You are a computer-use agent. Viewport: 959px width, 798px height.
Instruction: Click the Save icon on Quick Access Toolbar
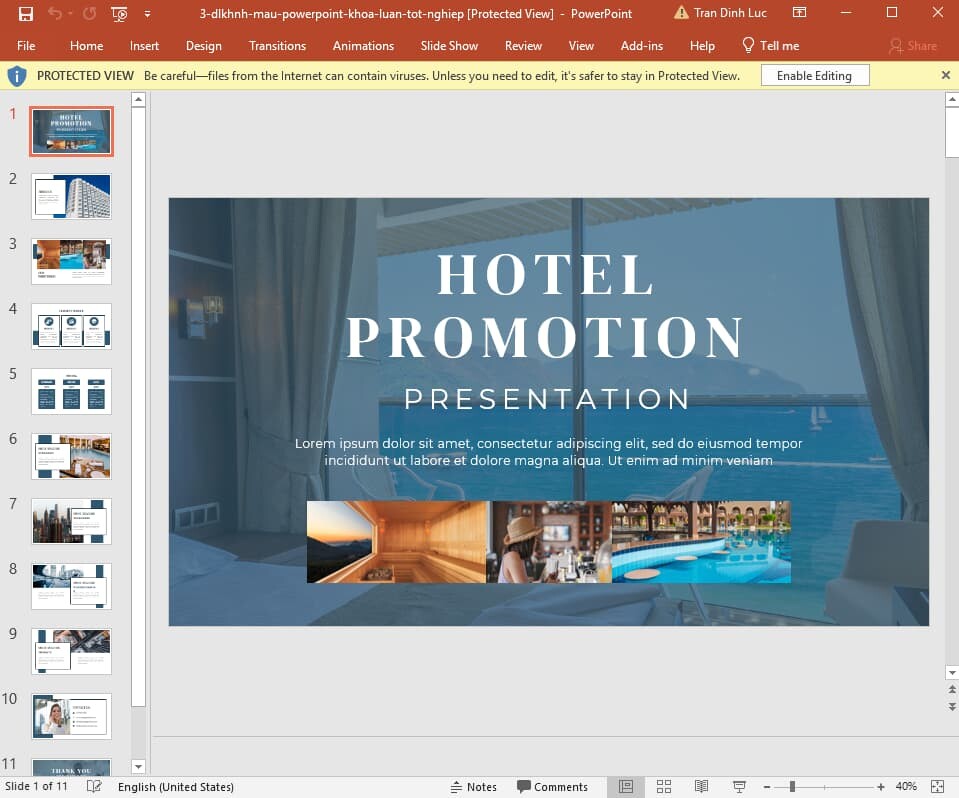point(26,14)
